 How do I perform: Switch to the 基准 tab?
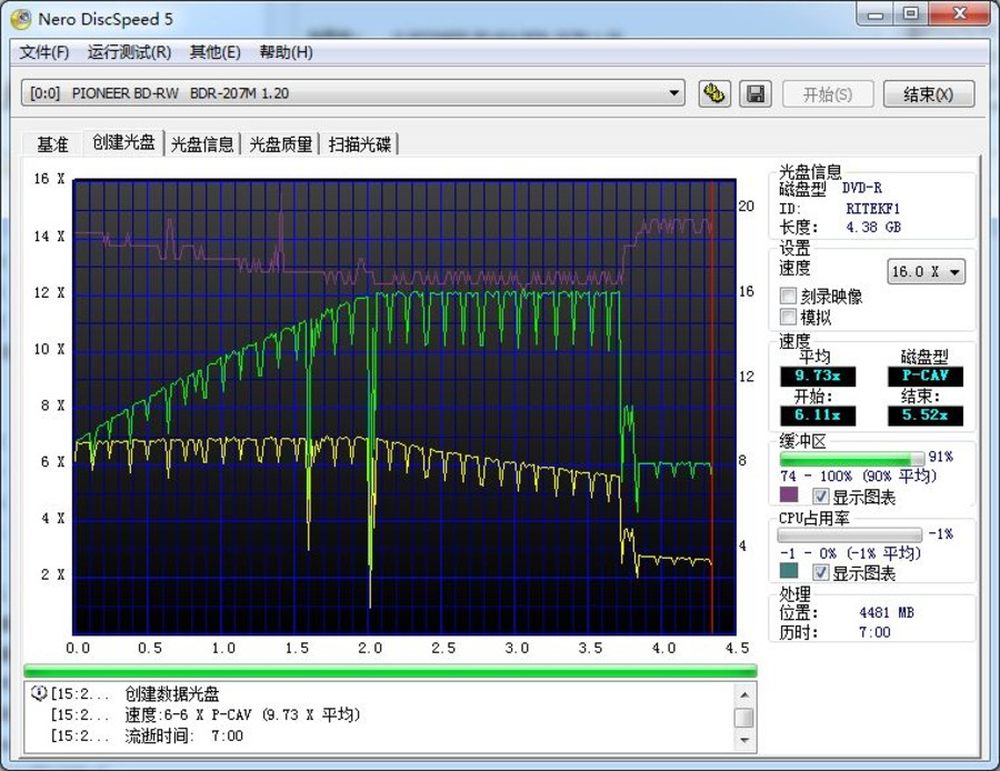52,144
